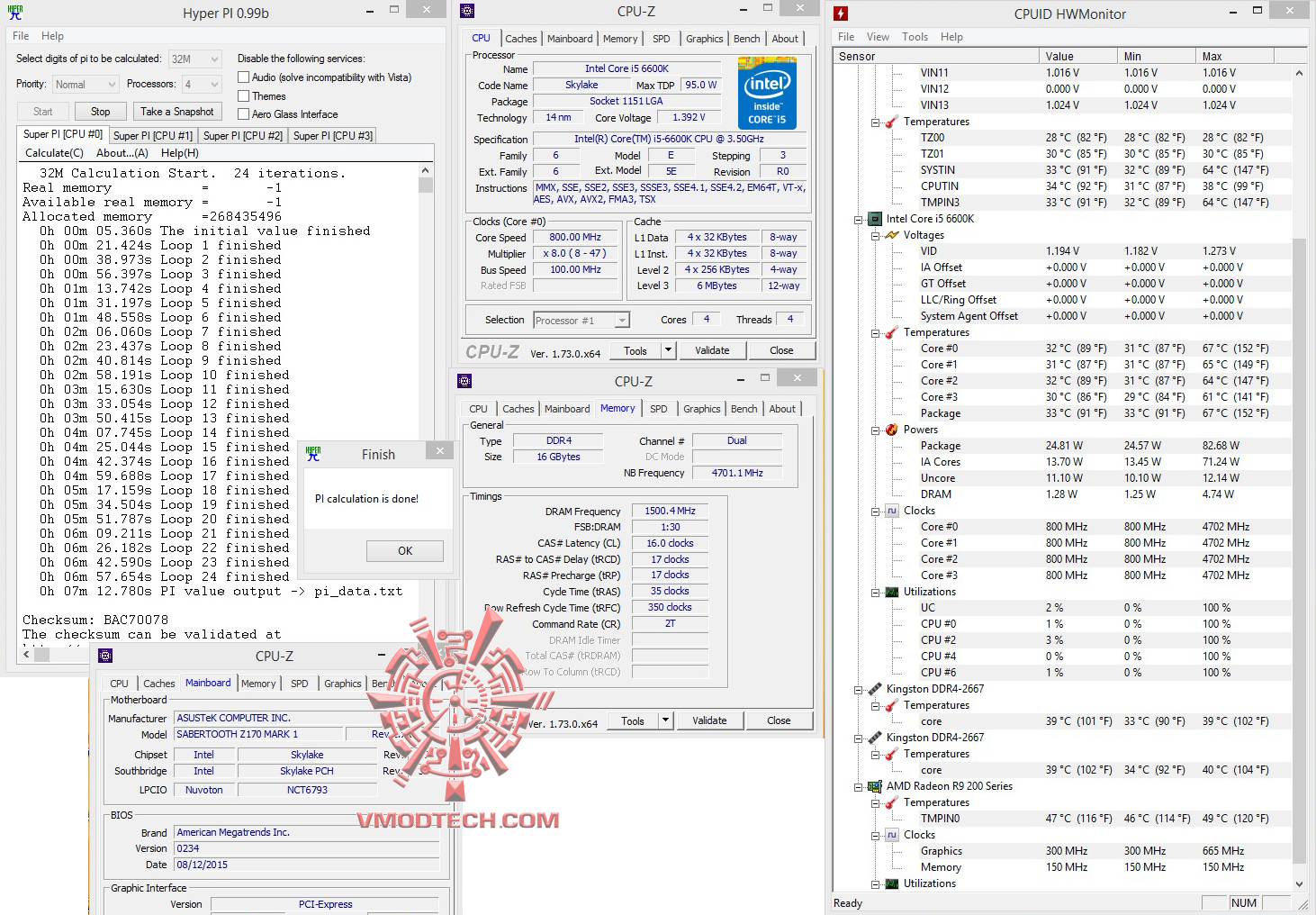The width and height of the screenshot is (1316, 915).
Task: Switch to the Super PI [CPU #1] tab
Action: pos(153,136)
